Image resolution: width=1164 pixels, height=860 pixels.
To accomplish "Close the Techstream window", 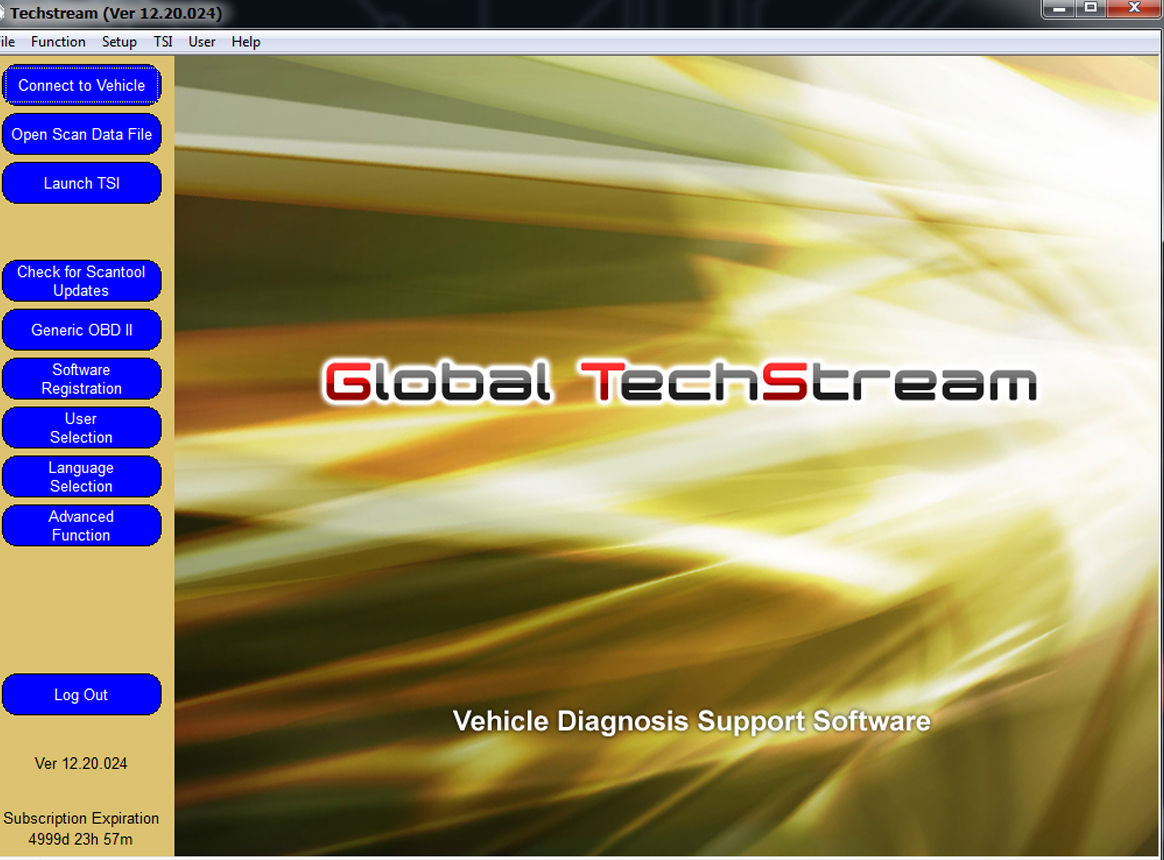I will (1134, 8).
